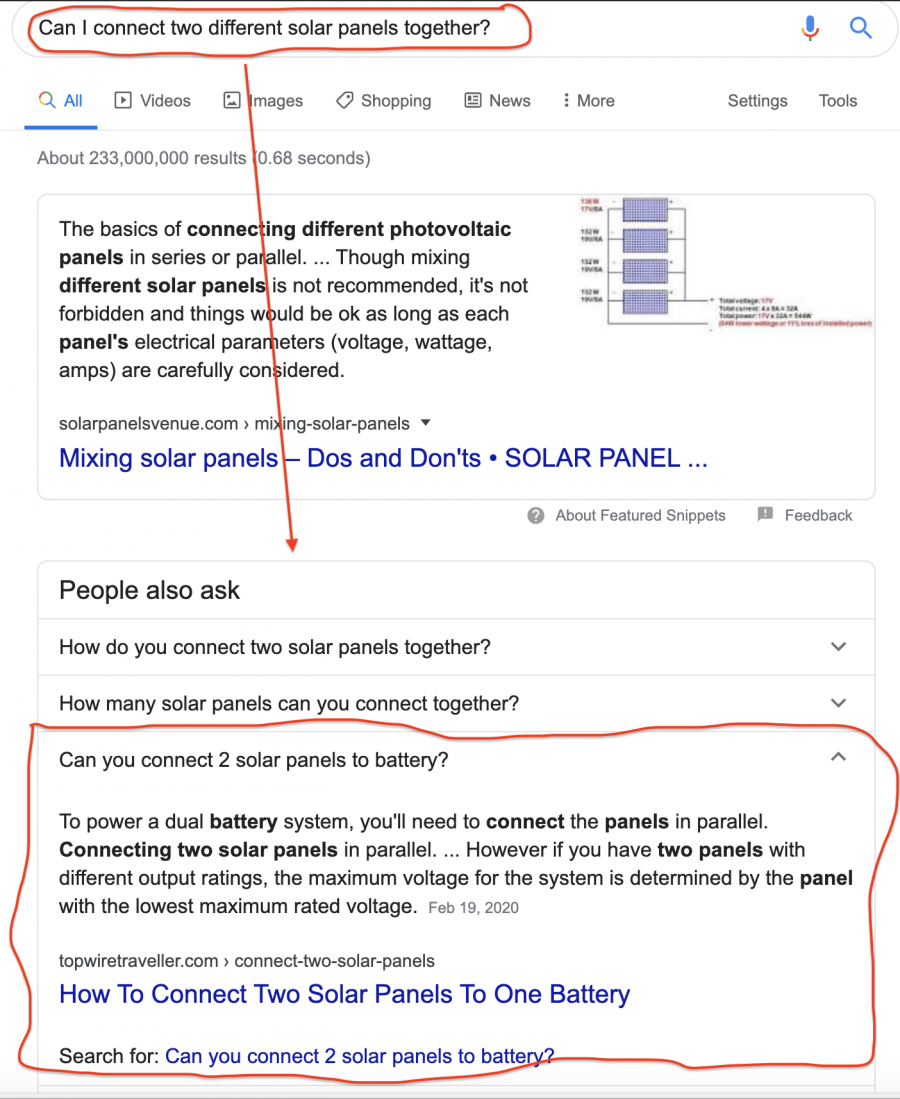The image size is (900, 1099).
Task: Click the Images picture icon
Action: [231, 100]
